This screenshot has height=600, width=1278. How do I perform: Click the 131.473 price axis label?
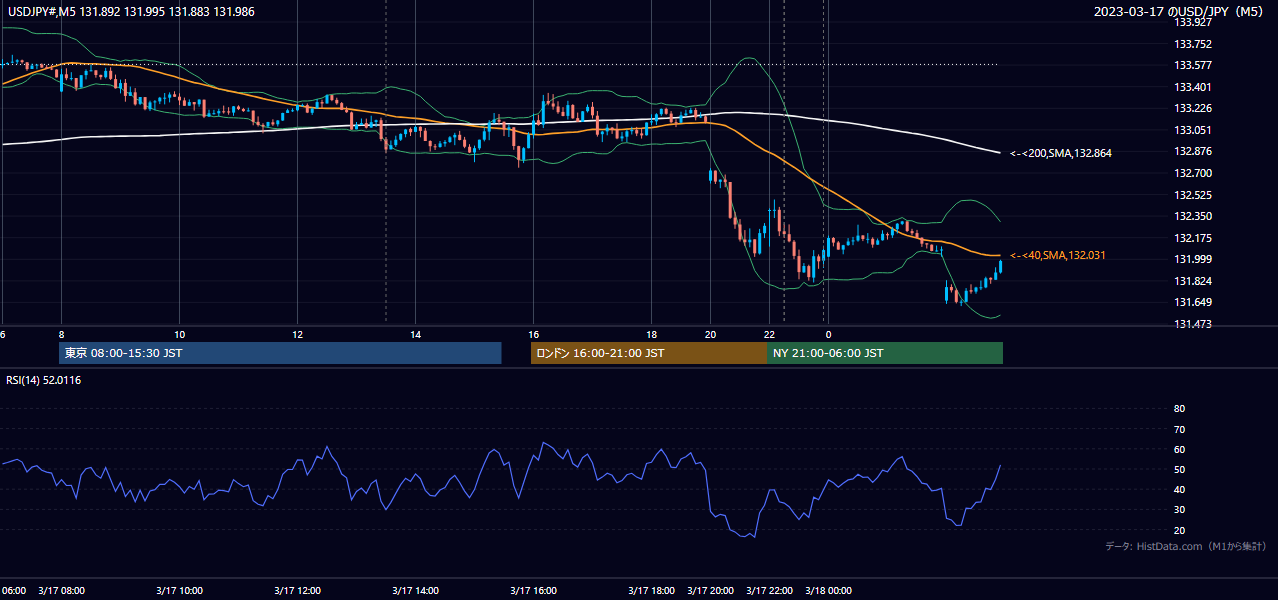click(1194, 324)
